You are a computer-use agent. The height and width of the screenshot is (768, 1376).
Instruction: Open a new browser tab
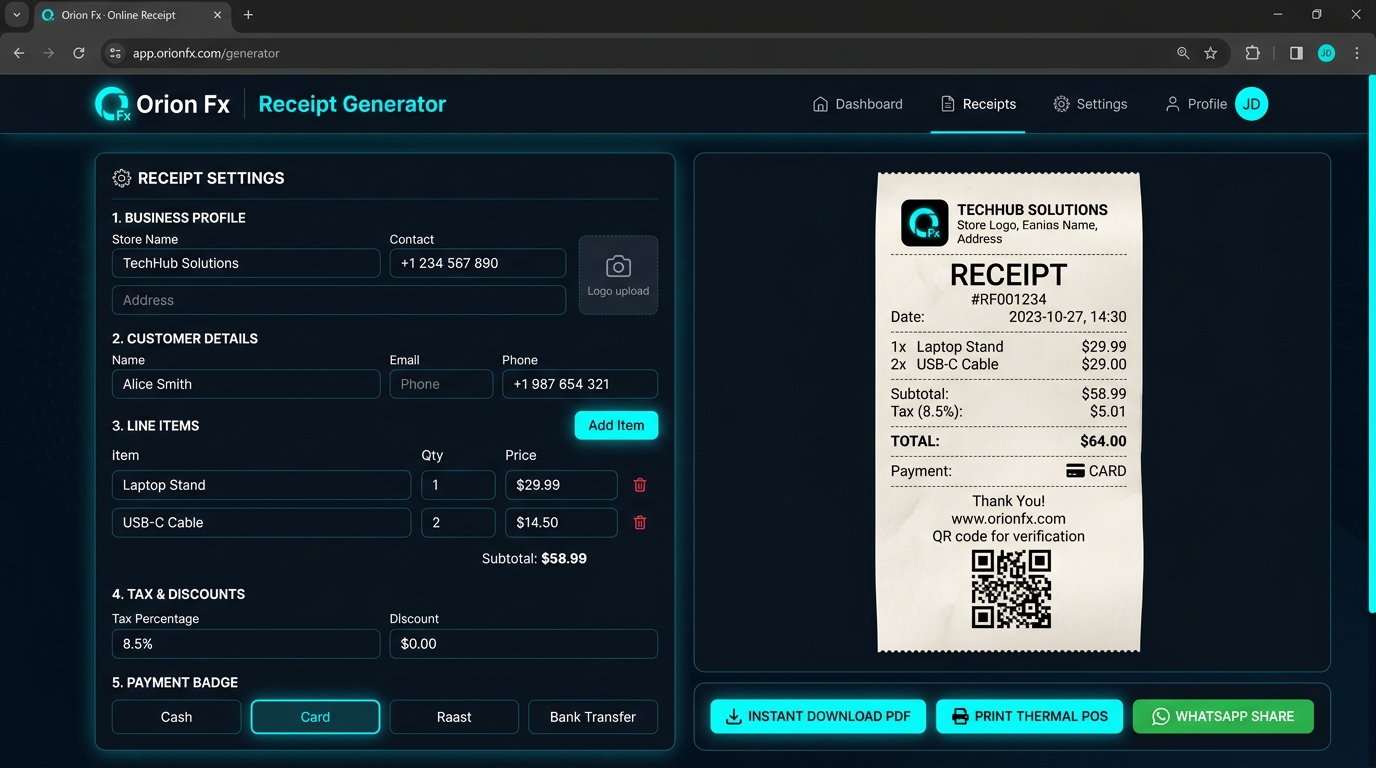coord(248,15)
